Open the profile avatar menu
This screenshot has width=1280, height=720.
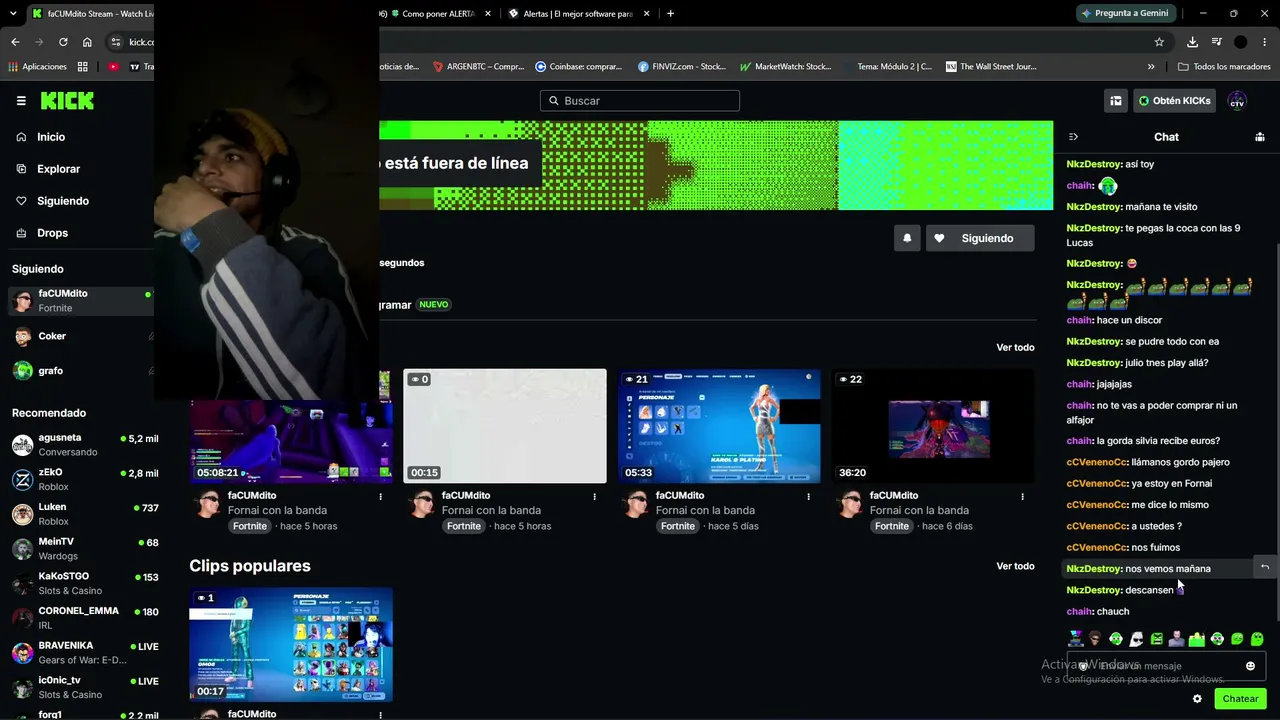coord(1237,101)
